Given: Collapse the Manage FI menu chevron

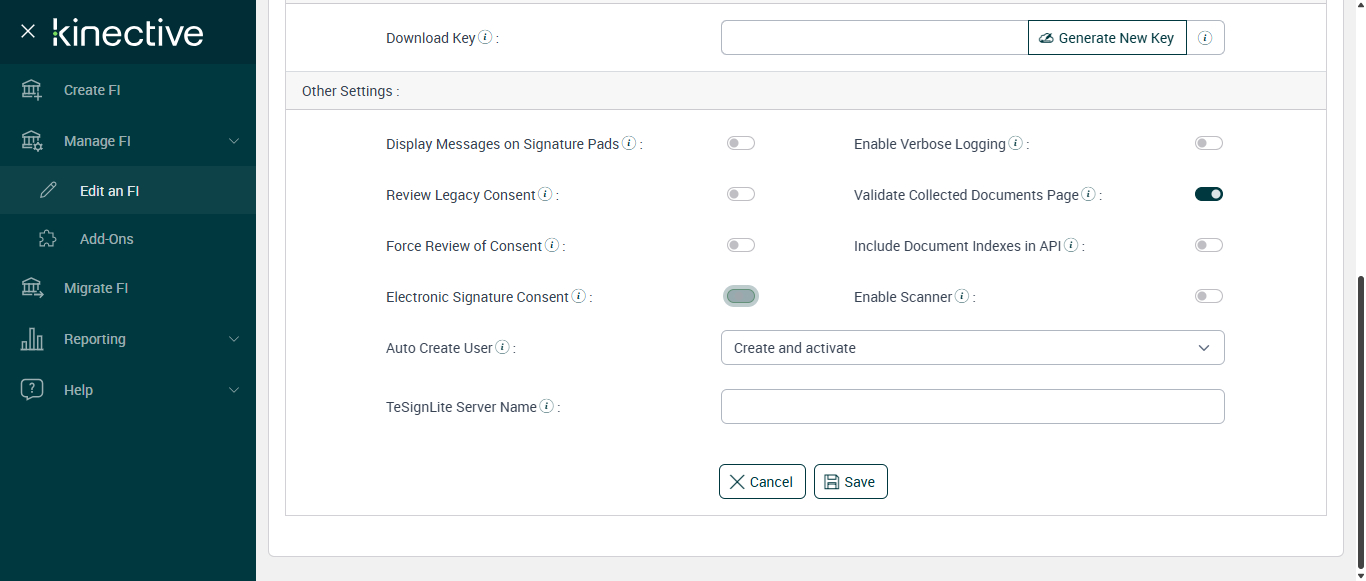Looking at the screenshot, I should (x=234, y=141).
